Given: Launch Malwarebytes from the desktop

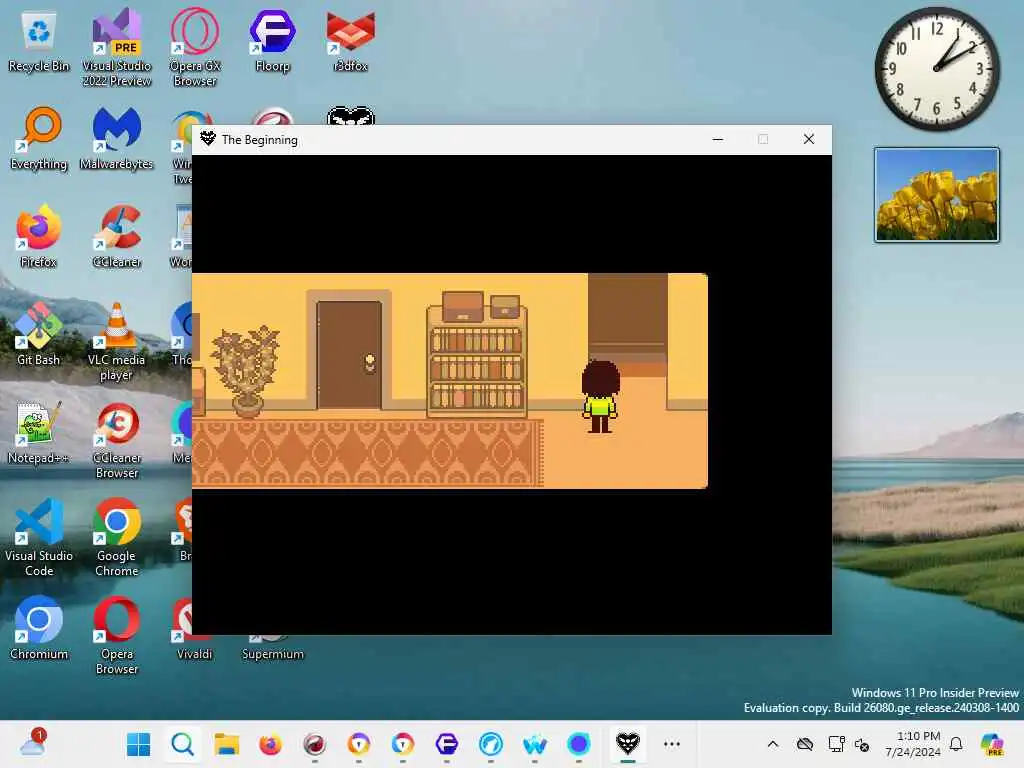Looking at the screenshot, I should click(117, 138).
